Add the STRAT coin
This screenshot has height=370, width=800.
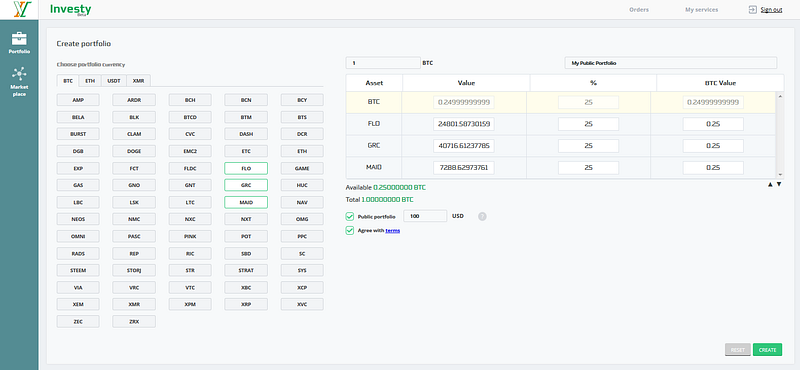246,270
